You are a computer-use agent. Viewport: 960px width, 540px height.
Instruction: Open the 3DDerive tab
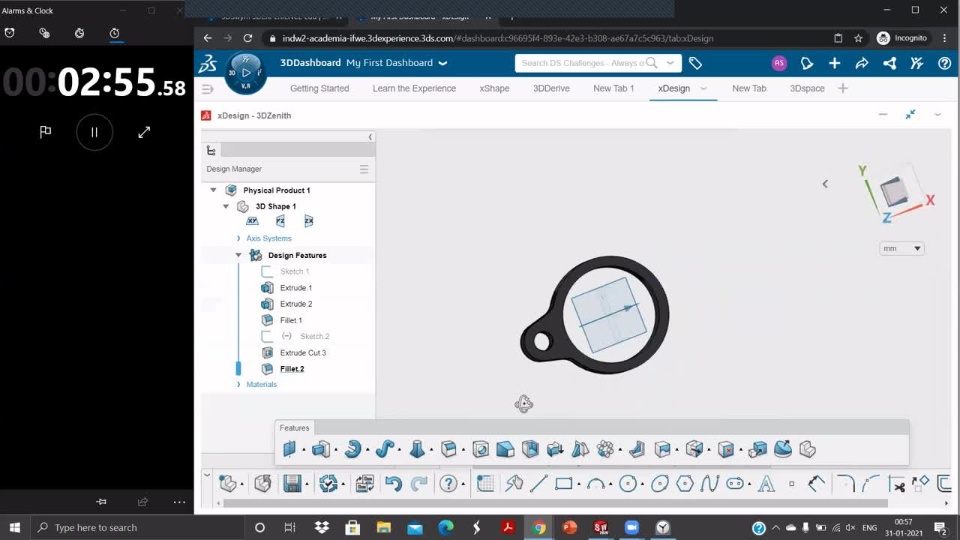click(x=551, y=88)
